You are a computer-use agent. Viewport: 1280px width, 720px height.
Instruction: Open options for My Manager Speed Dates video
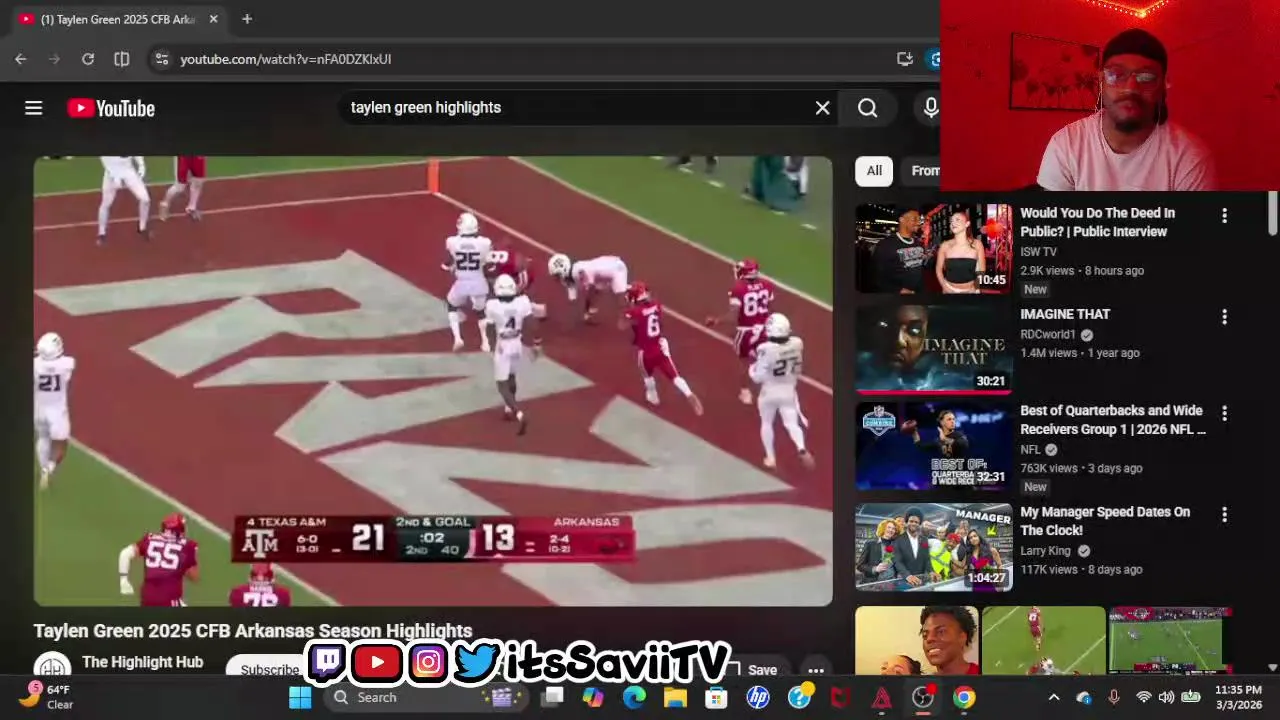point(1224,514)
